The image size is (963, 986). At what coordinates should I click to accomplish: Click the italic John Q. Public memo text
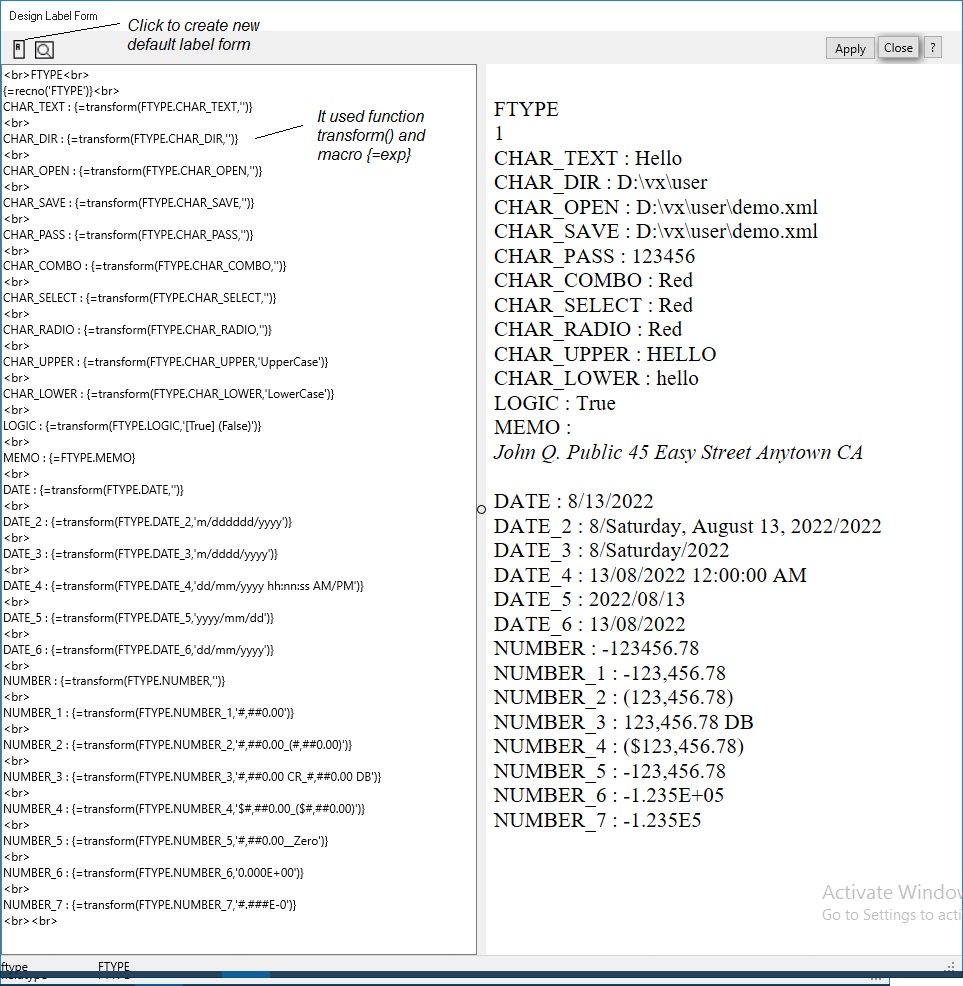678,453
